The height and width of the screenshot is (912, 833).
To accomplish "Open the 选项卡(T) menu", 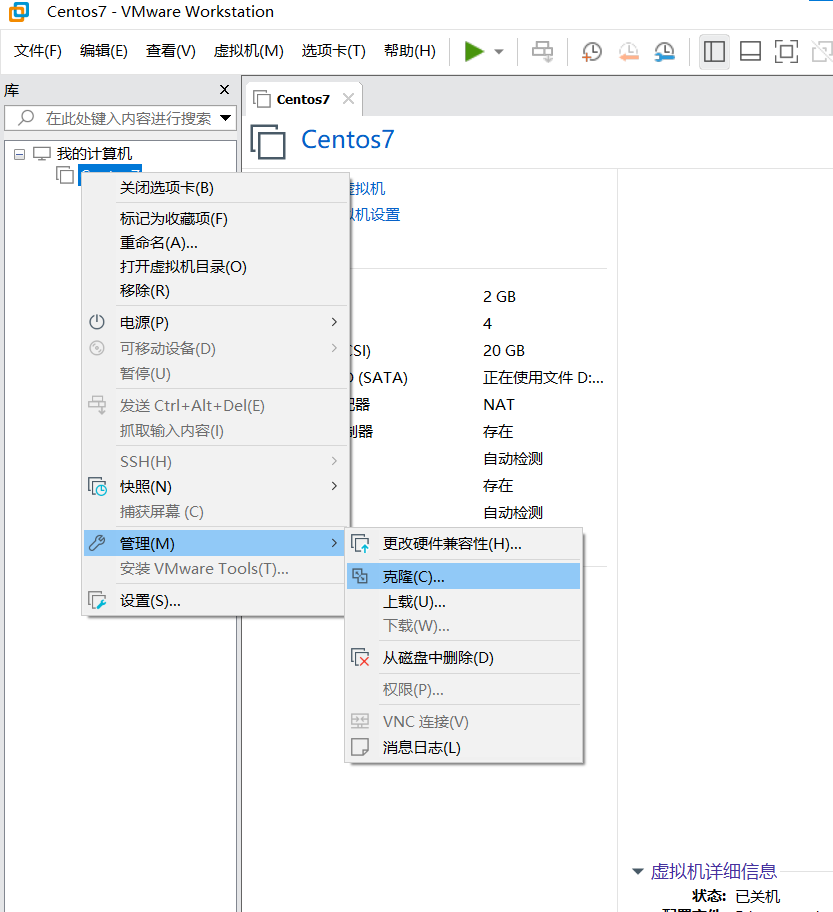I will 333,51.
